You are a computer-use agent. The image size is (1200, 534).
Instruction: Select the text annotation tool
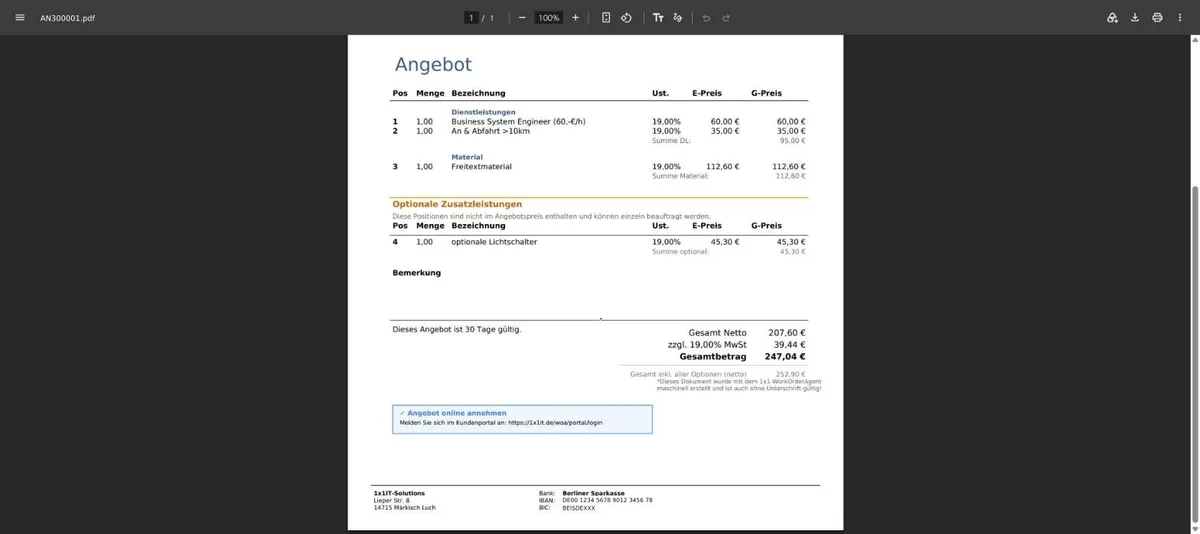(658, 18)
